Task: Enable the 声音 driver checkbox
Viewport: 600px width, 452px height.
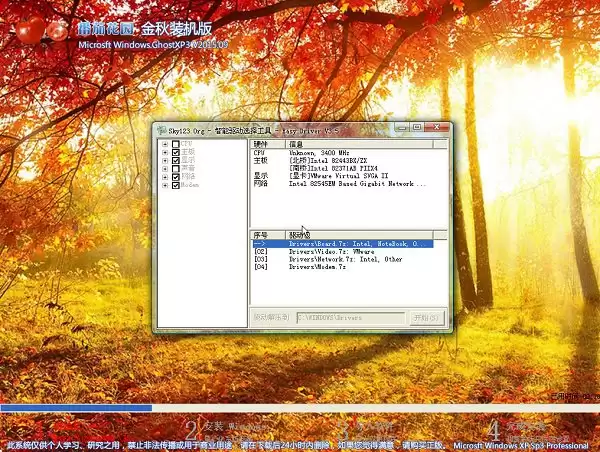Action: click(x=176, y=168)
